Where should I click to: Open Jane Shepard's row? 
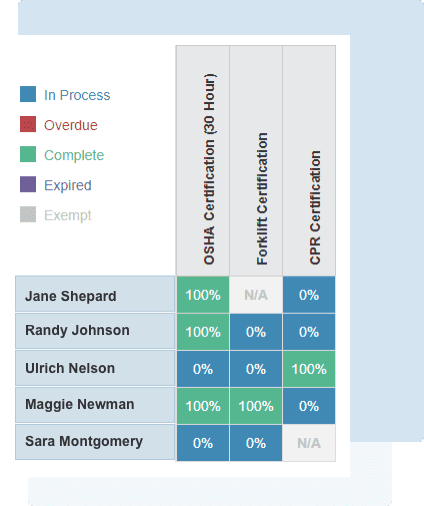[95, 294]
